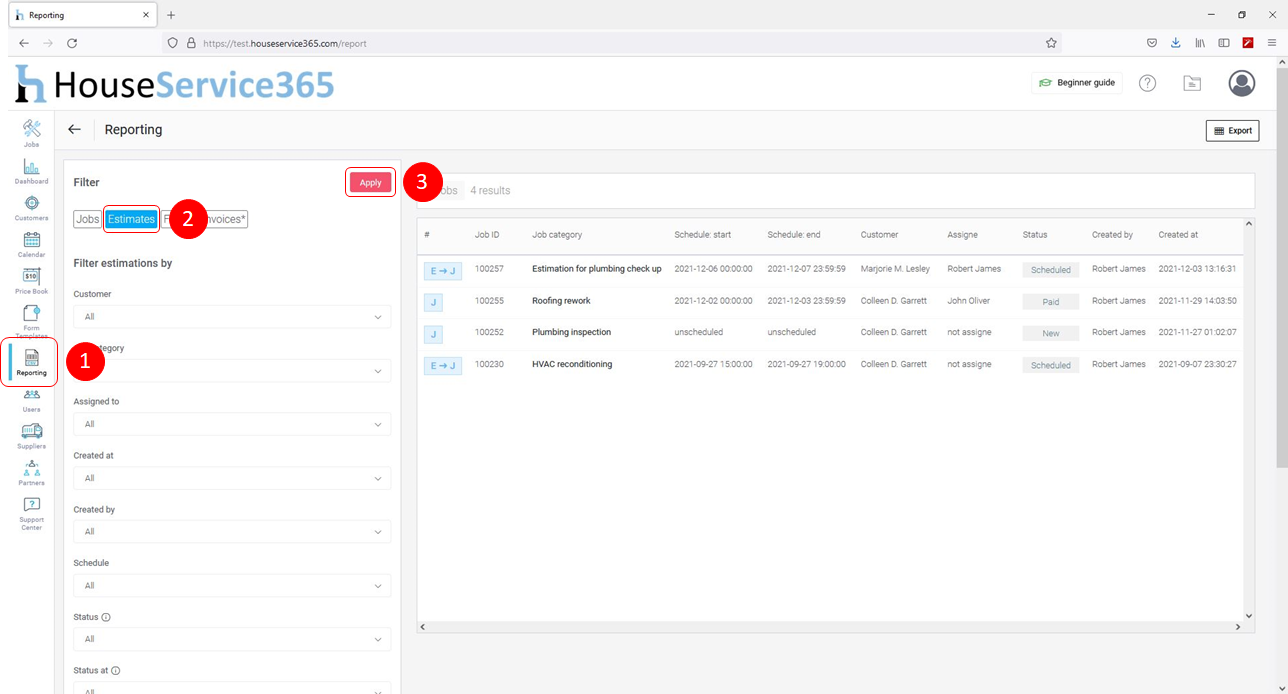Screen dimensions: 1288x694
Task: Go to Dashboard in the sidebar
Action: tap(31, 170)
